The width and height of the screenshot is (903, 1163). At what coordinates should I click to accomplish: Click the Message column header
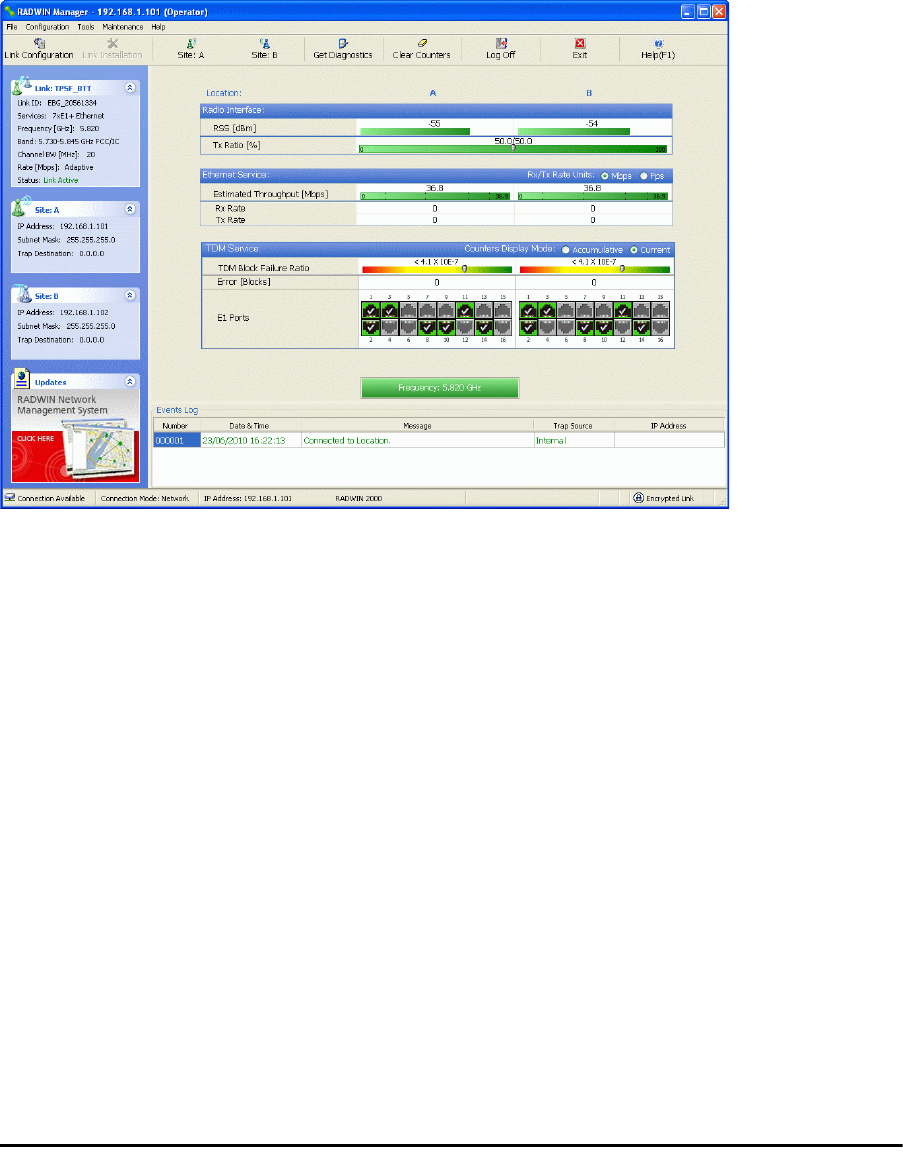click(x=417, y=426)
